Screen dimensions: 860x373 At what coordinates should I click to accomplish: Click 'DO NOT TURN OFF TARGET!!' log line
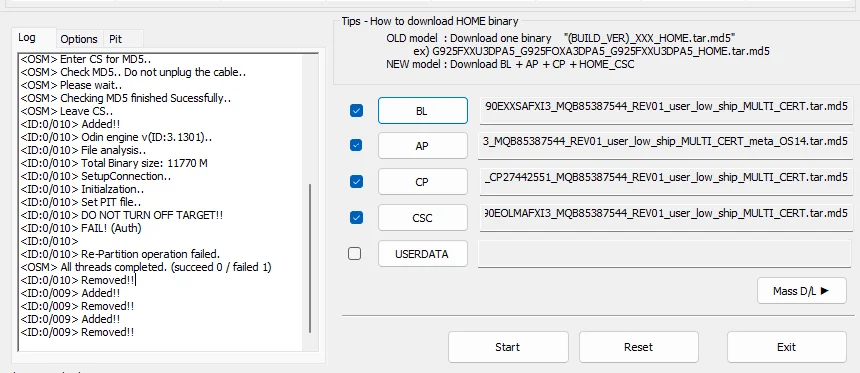(122, 215)
